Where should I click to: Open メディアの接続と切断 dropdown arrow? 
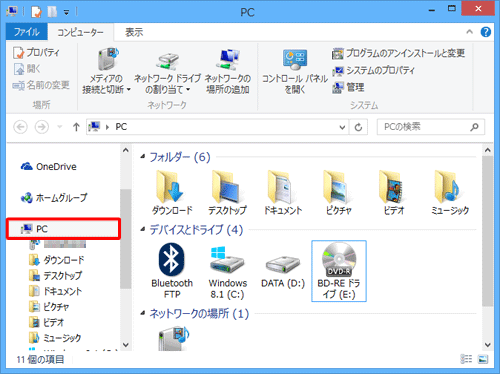tap(129, 90)
